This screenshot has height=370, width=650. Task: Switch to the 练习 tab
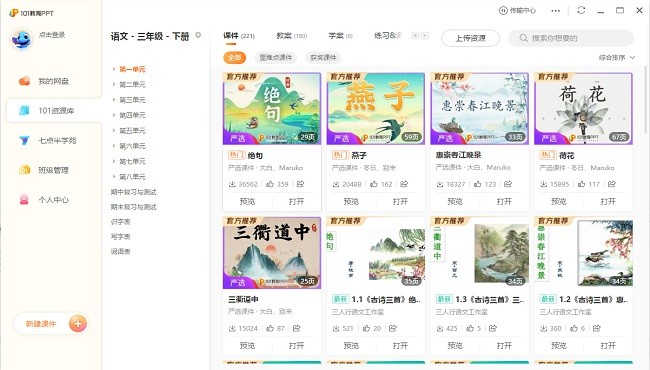tap(388, 36)
